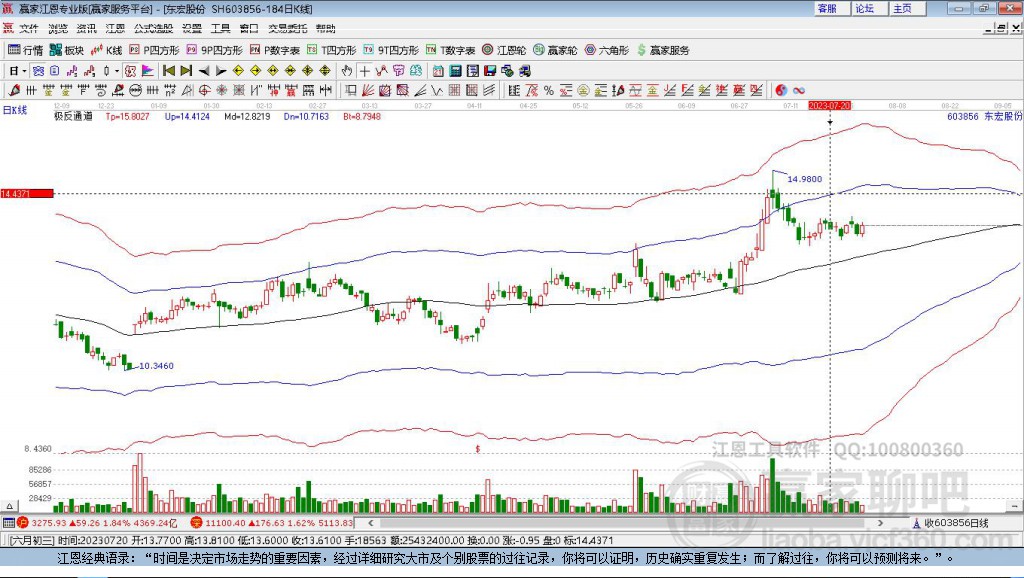Click the calendar date icon
Screen dimensions: 1024x578
point(438,71)
